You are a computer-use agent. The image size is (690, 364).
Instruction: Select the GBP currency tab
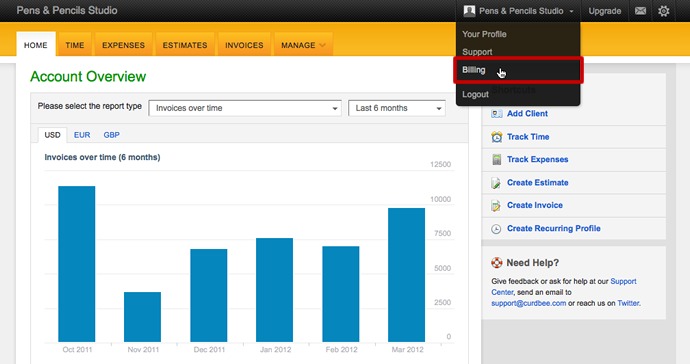111,135
